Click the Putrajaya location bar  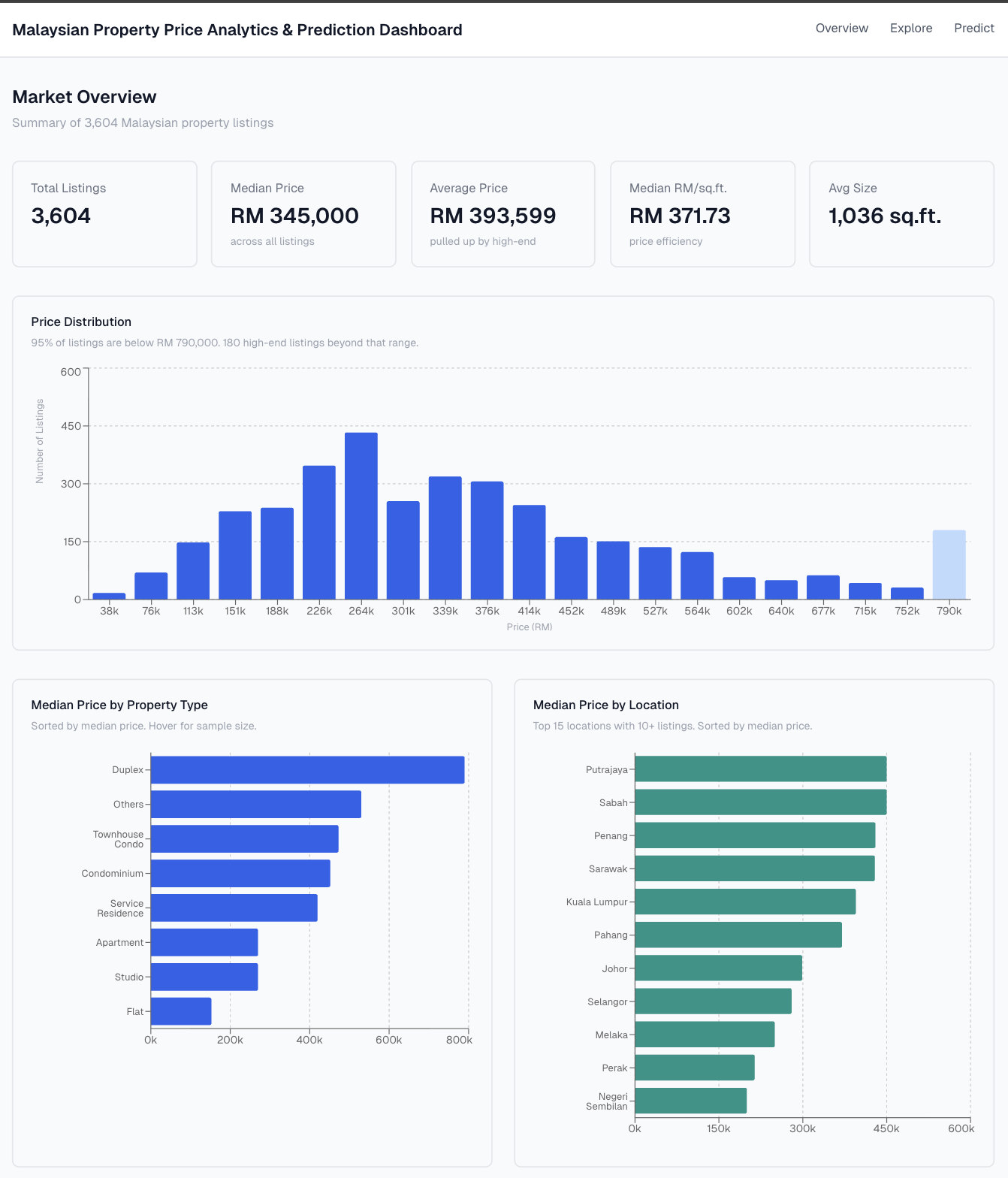[x=761, y=769]
